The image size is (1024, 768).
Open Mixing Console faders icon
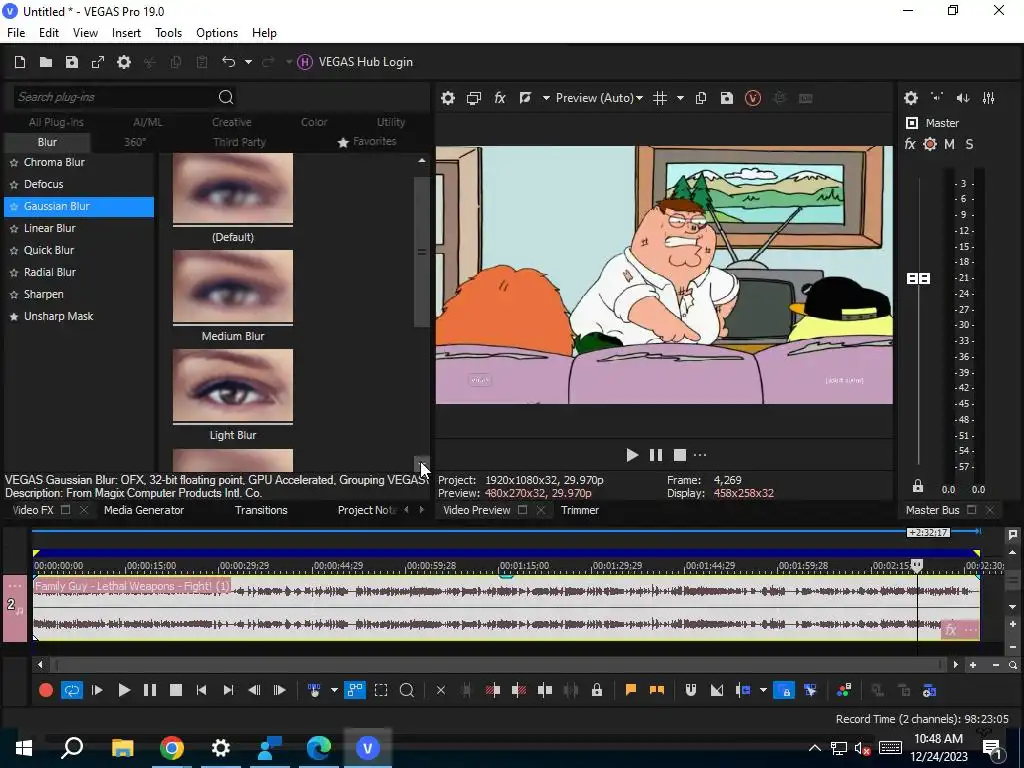click(989, 98)
